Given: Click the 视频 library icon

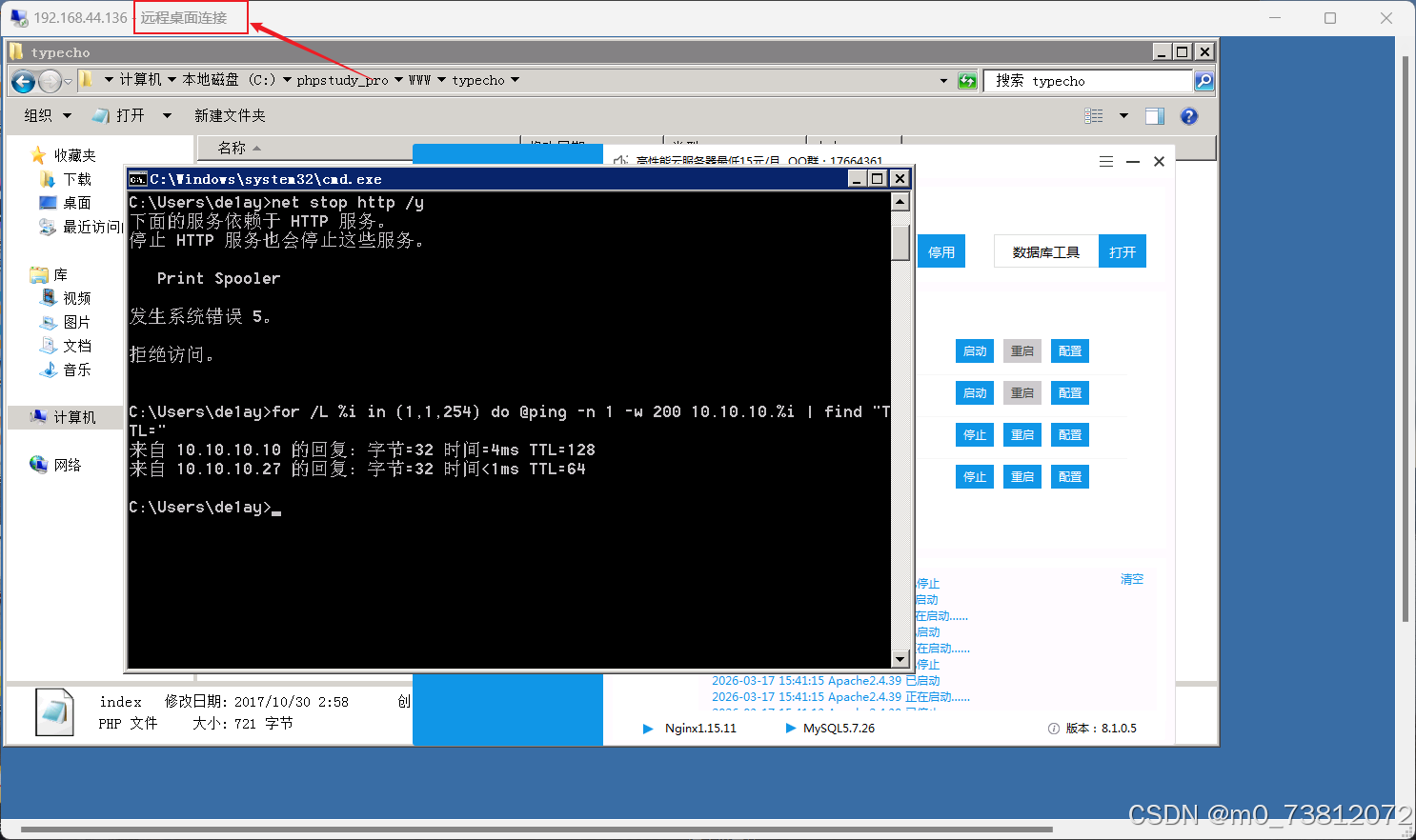Looking at the screenshot, I should tap(49, 298).
